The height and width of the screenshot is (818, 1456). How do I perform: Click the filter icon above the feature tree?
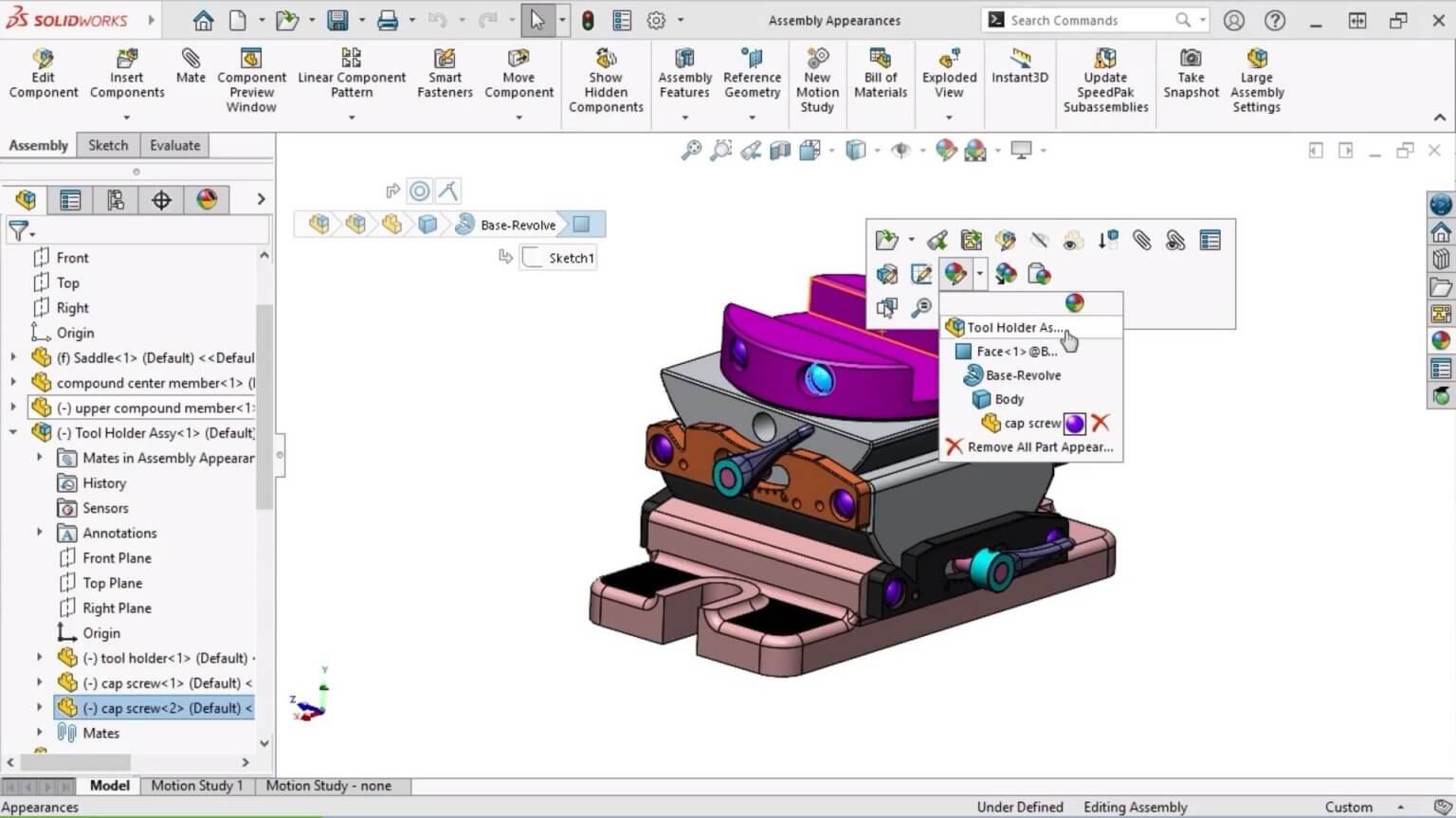19,230
